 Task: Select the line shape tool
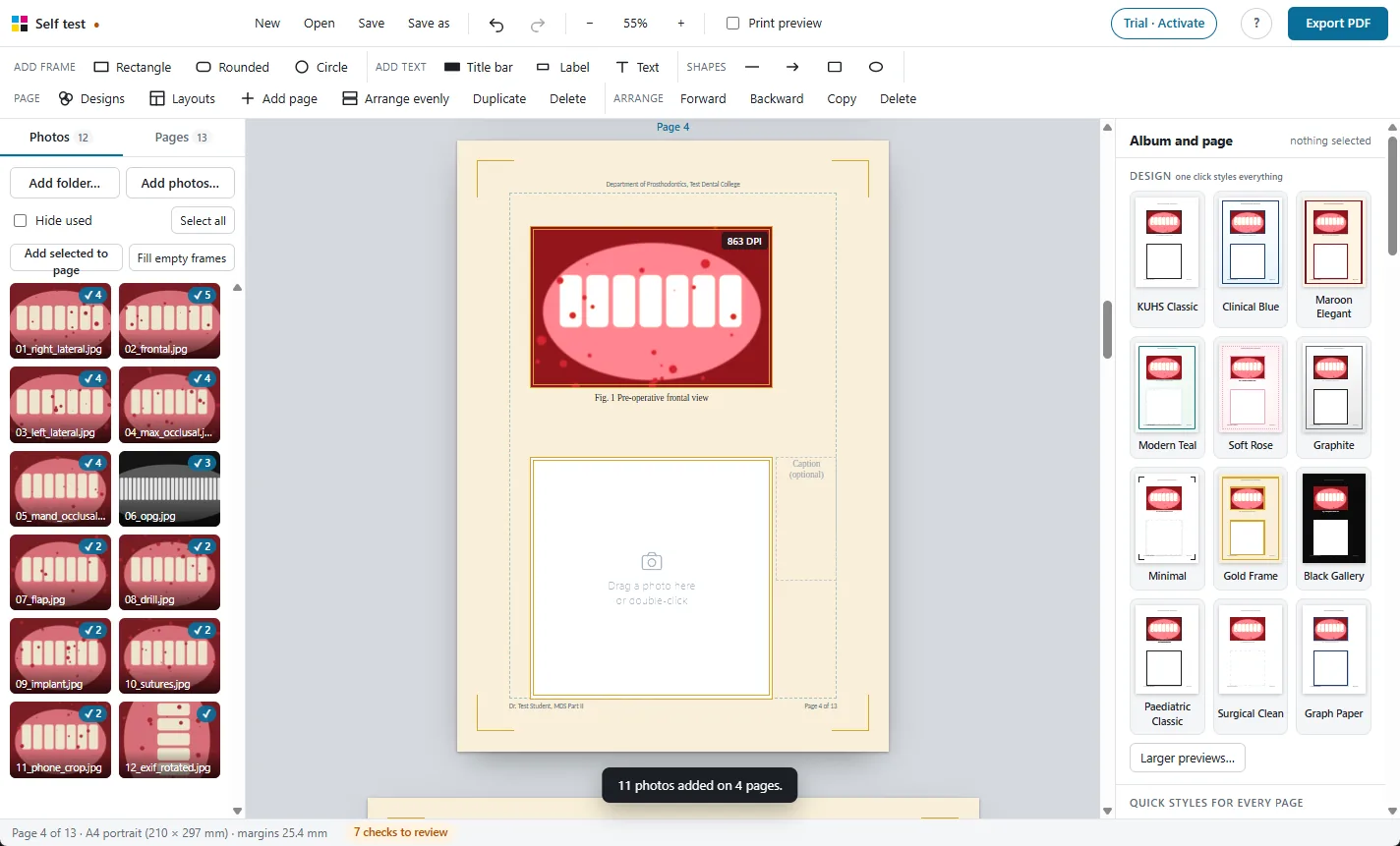752,67
